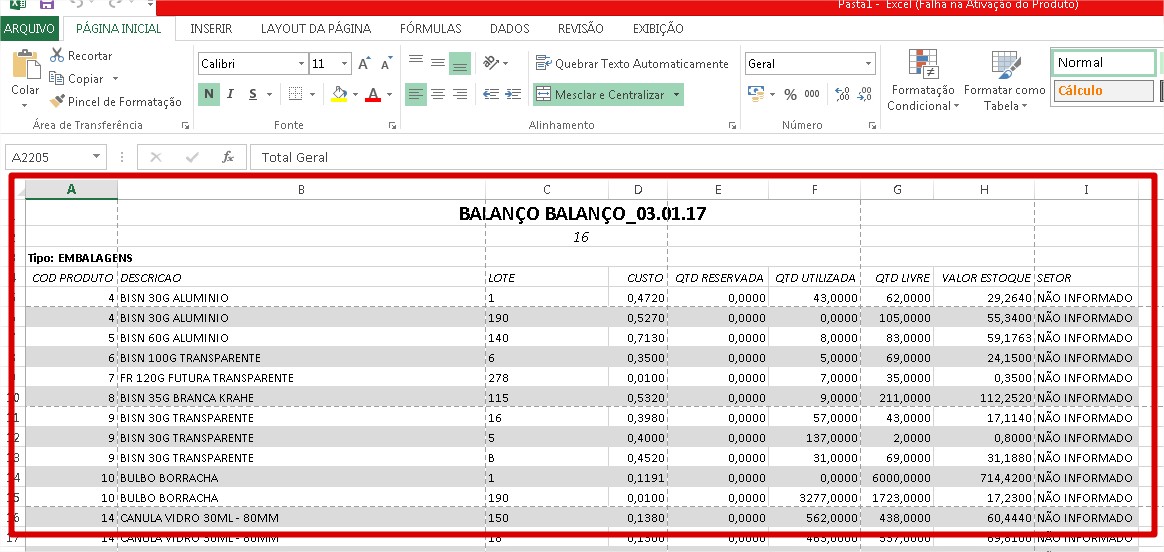Image resolution: width=1164 pixels, height=552 pixels.
Task: Apply the yellow fill color bucket
Action: [x=338, y=95]
